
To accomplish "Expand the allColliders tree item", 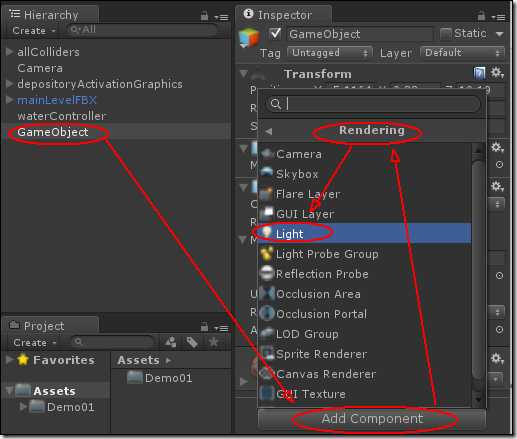I will (10, 51).
